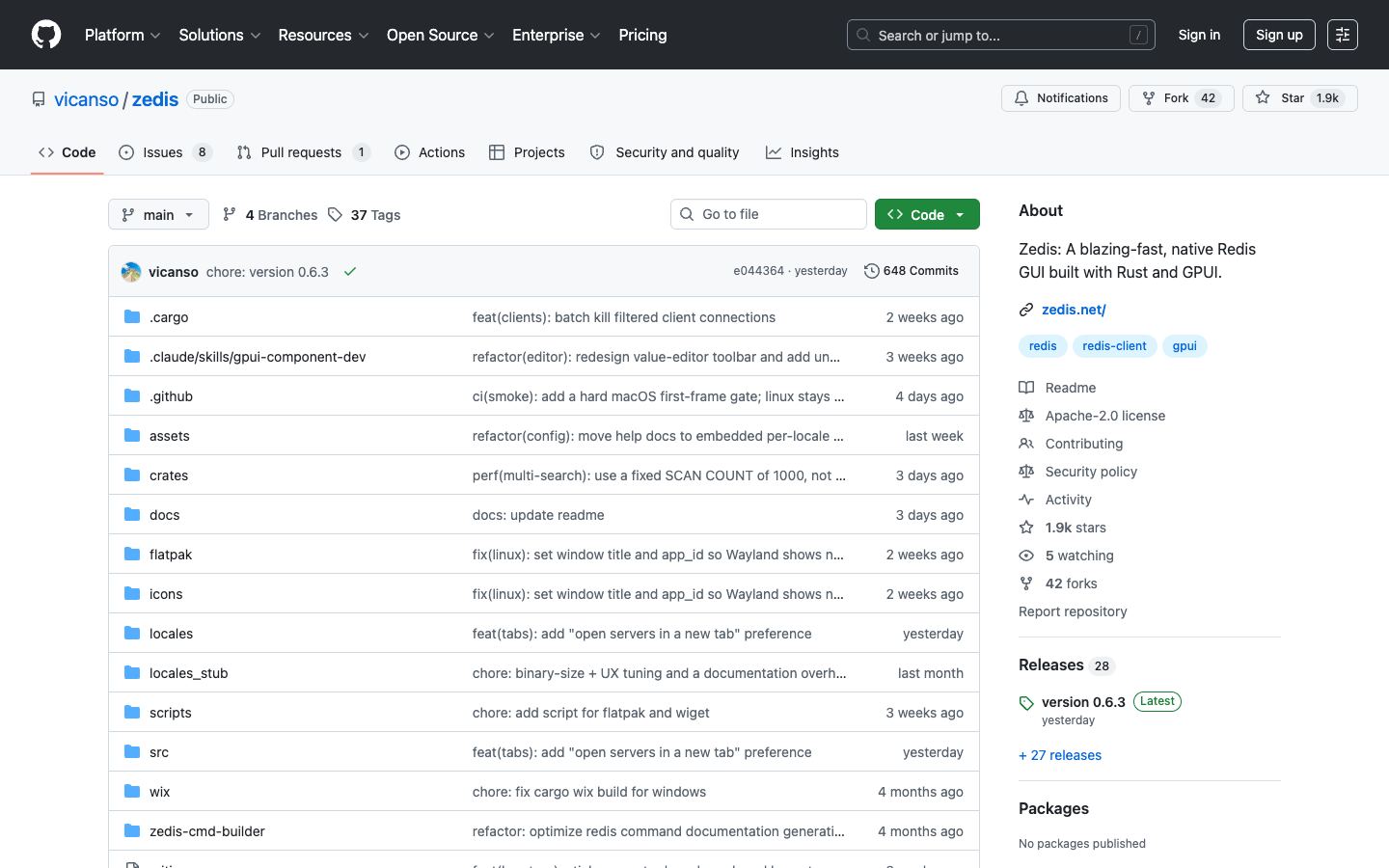Open the zedis.net website link
The width and height of the screenshot is (1389, 868).
(x=1074, y=310)
